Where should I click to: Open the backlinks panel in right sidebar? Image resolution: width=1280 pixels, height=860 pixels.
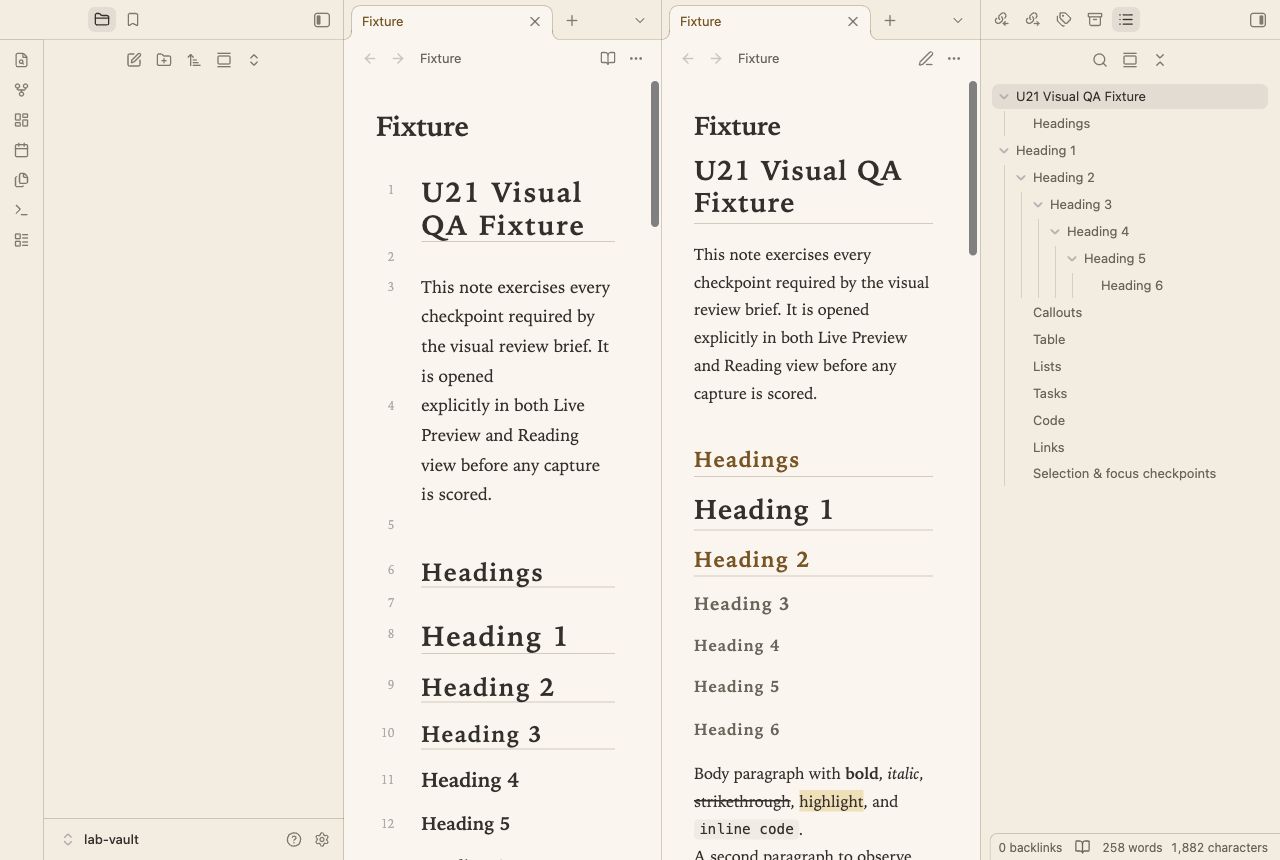(1002, 20)
